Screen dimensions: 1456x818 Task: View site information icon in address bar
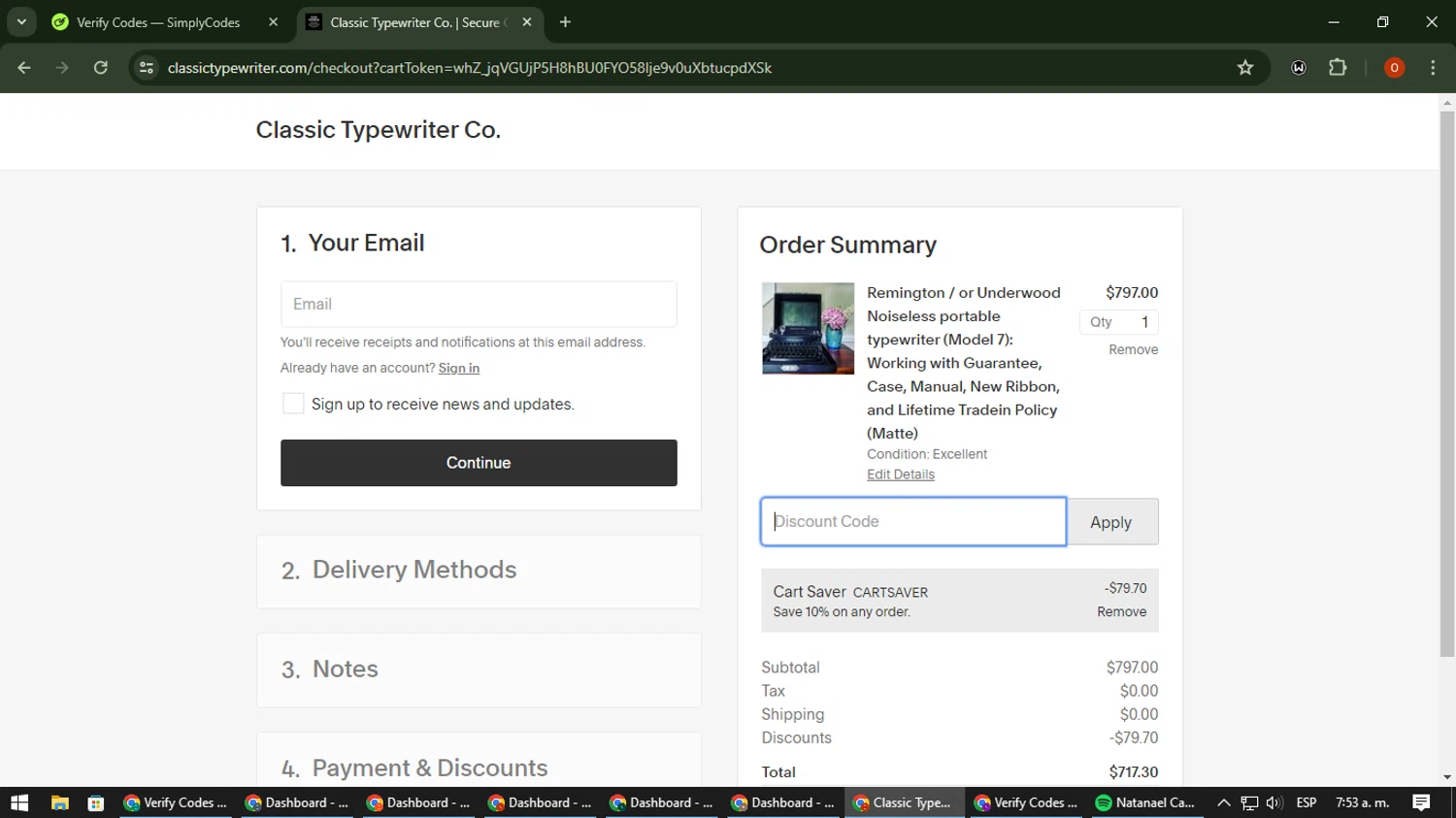point(147,68)
